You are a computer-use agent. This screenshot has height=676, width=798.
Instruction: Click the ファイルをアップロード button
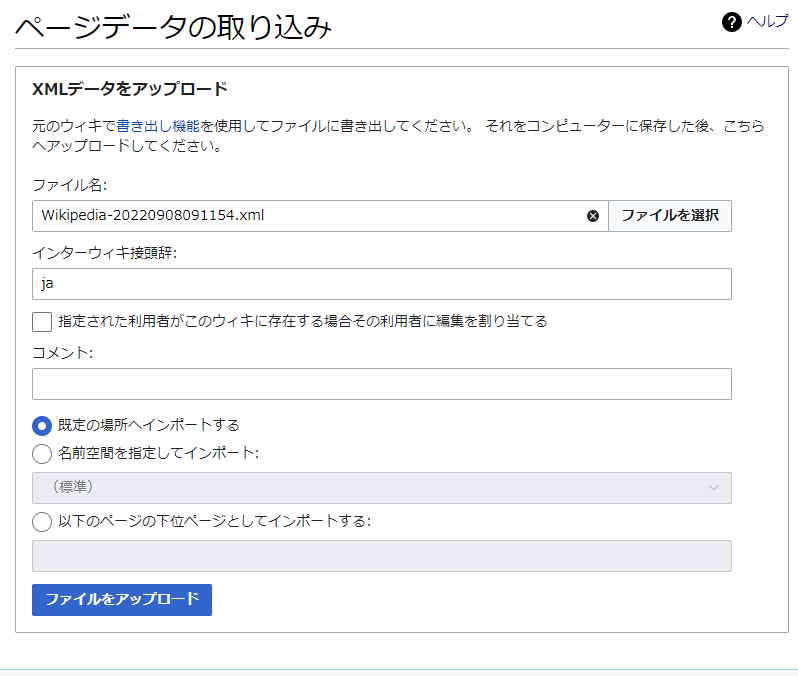(122, 600)
